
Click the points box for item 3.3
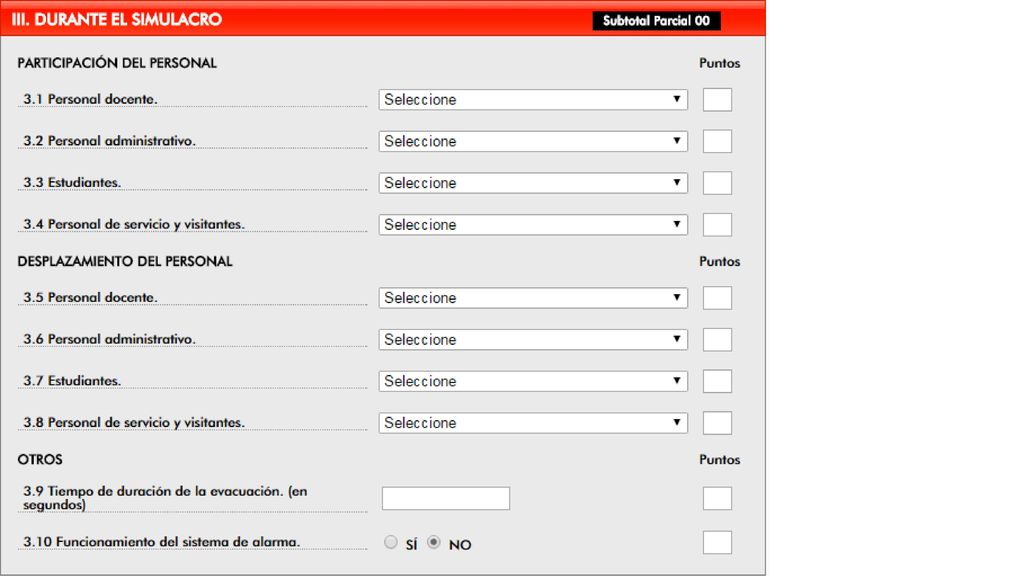[x=717, y=183]
